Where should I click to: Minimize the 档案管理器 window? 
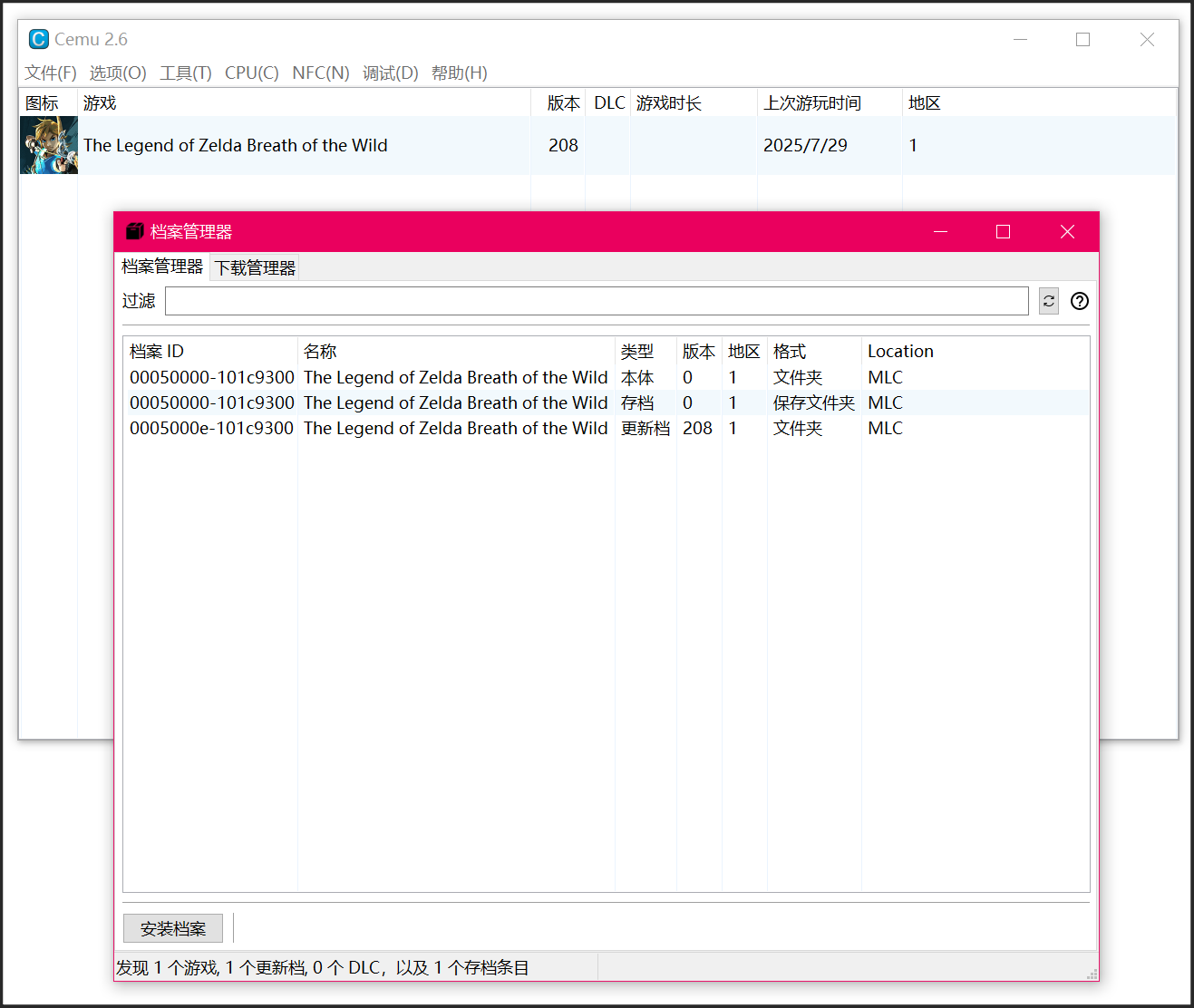point(940,232)
